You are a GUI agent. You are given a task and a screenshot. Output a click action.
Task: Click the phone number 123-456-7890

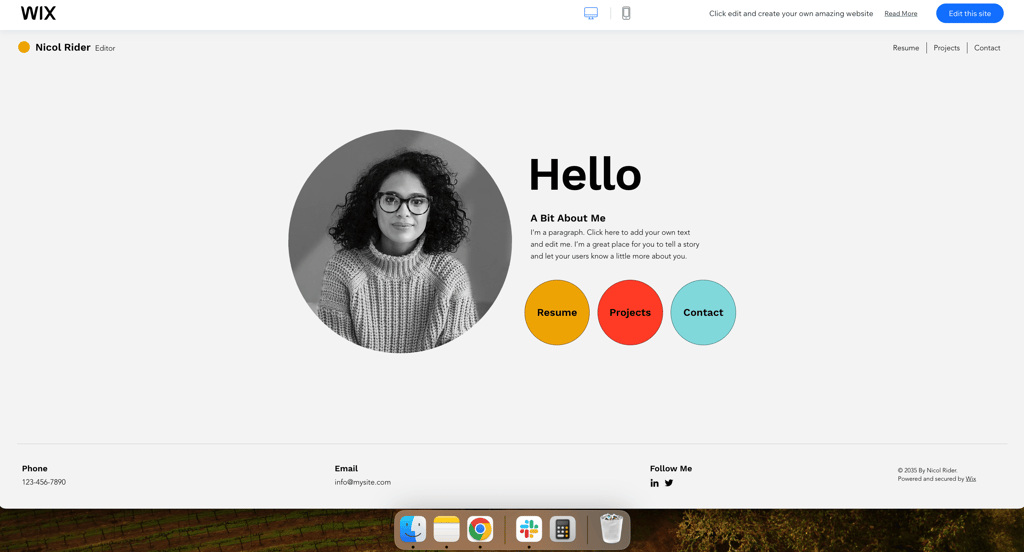[x=44, y=482]
